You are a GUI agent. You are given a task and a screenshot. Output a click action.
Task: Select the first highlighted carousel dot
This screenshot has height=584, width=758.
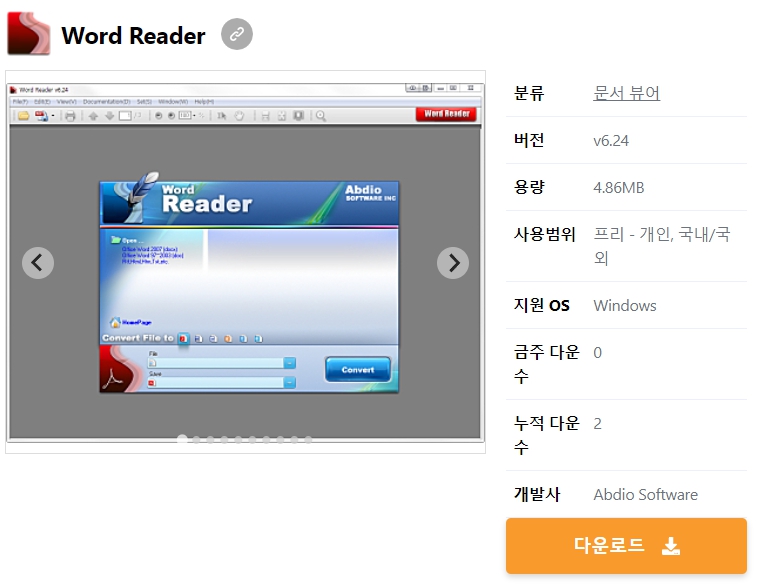(182, 439)
